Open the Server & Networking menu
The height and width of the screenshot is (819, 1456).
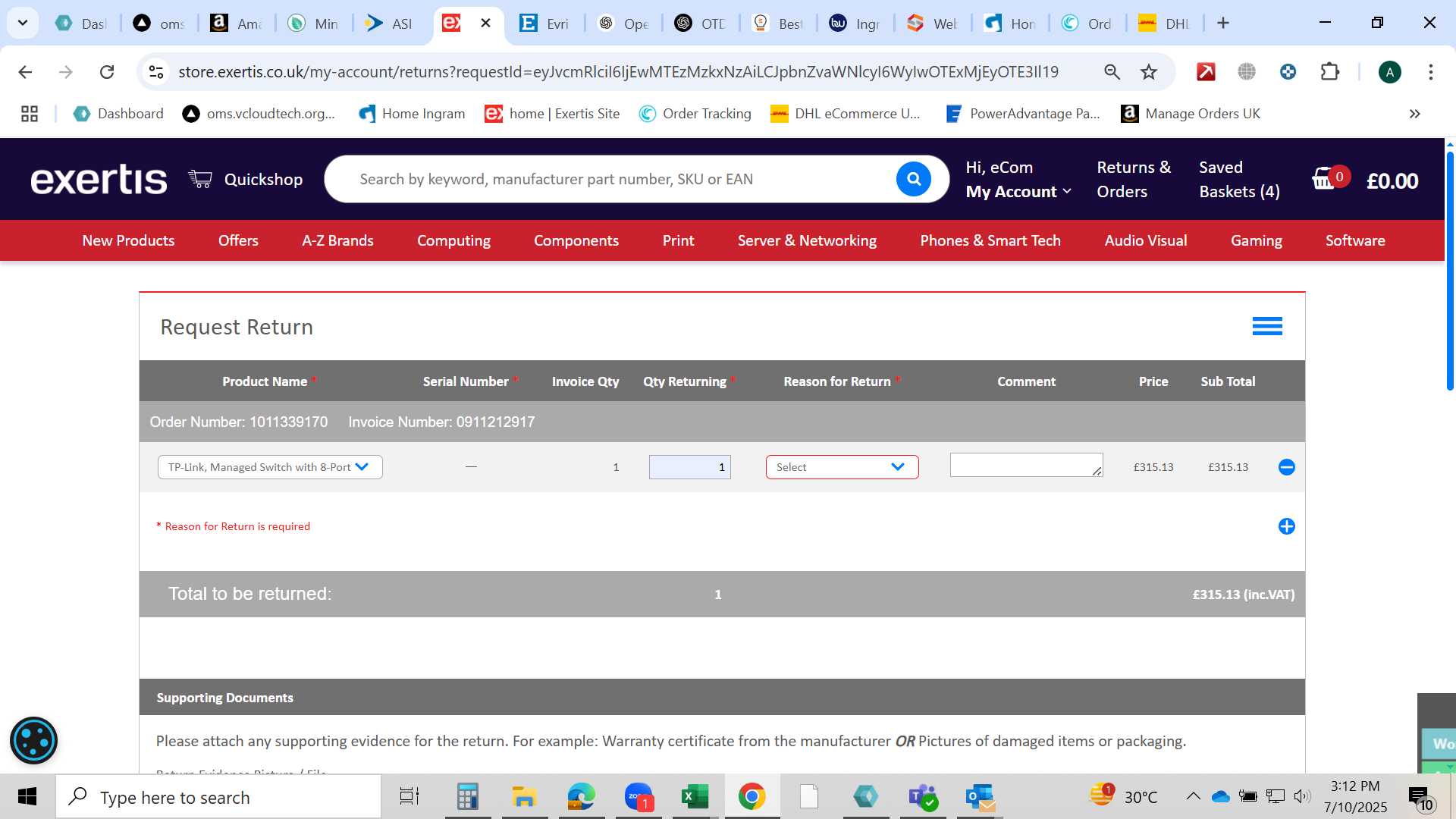[807, 240]
